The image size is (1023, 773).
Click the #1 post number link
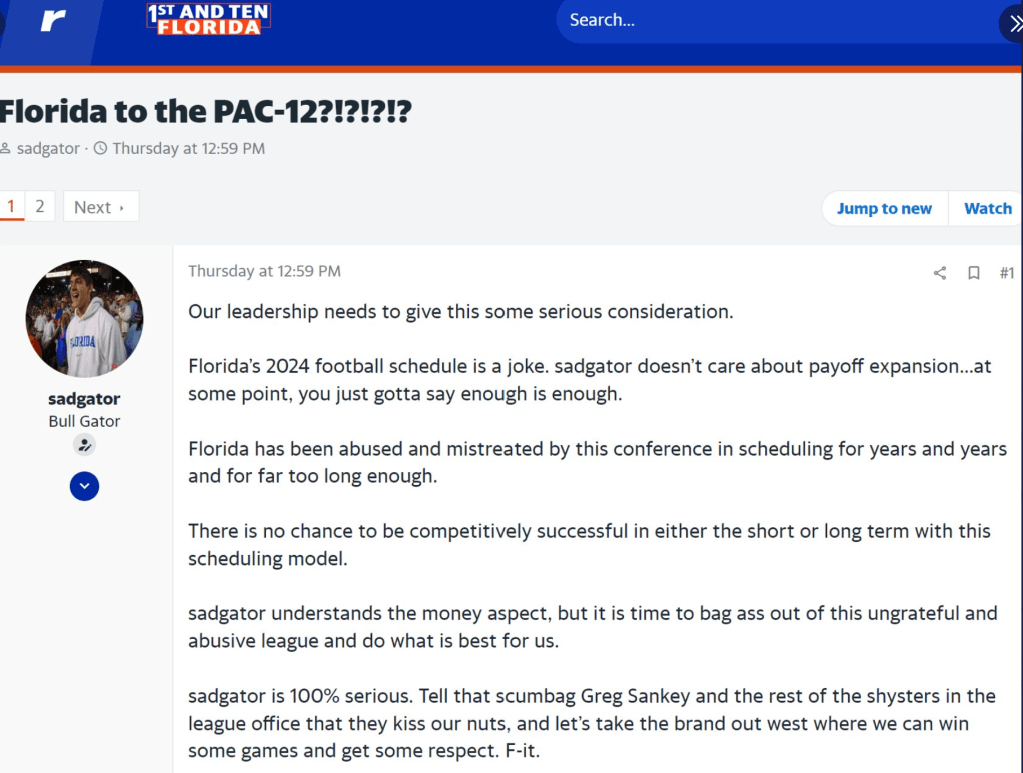1006,273
